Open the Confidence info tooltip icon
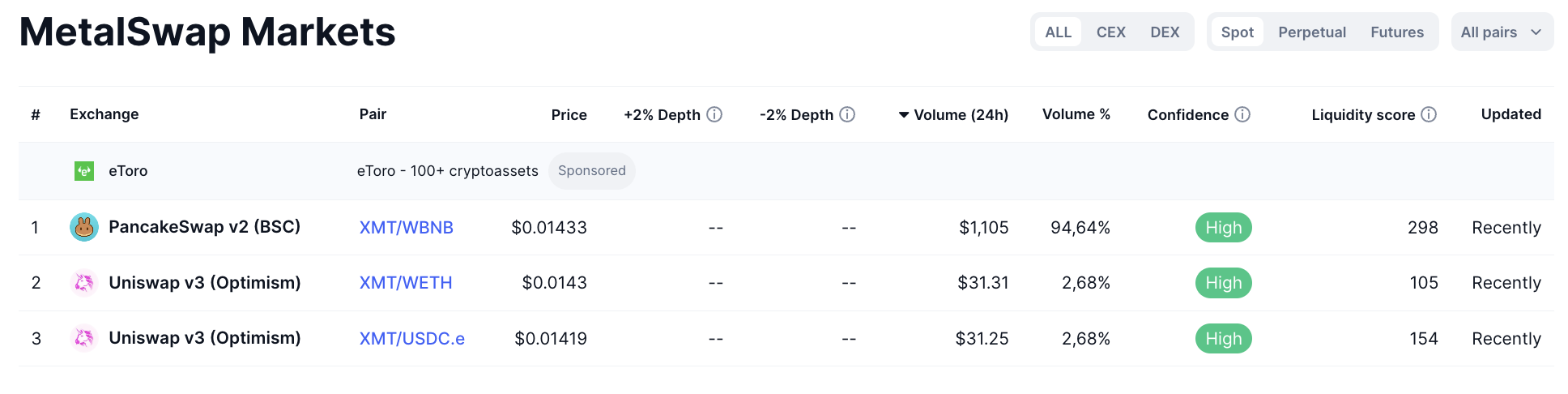This screenshot has width=1568, height=394. pos(1242,114)
